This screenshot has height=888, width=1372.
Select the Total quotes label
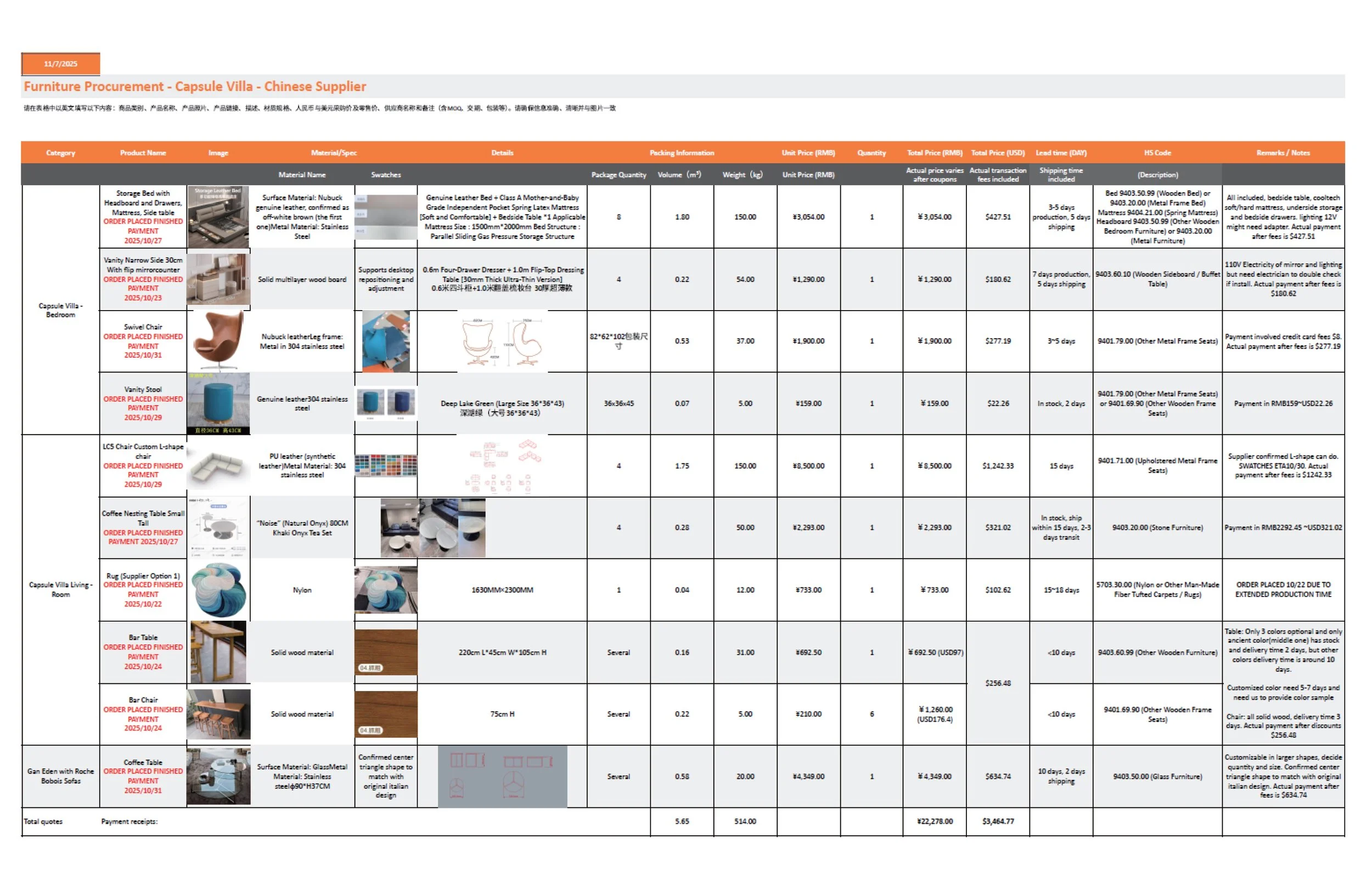pos(43,821)
